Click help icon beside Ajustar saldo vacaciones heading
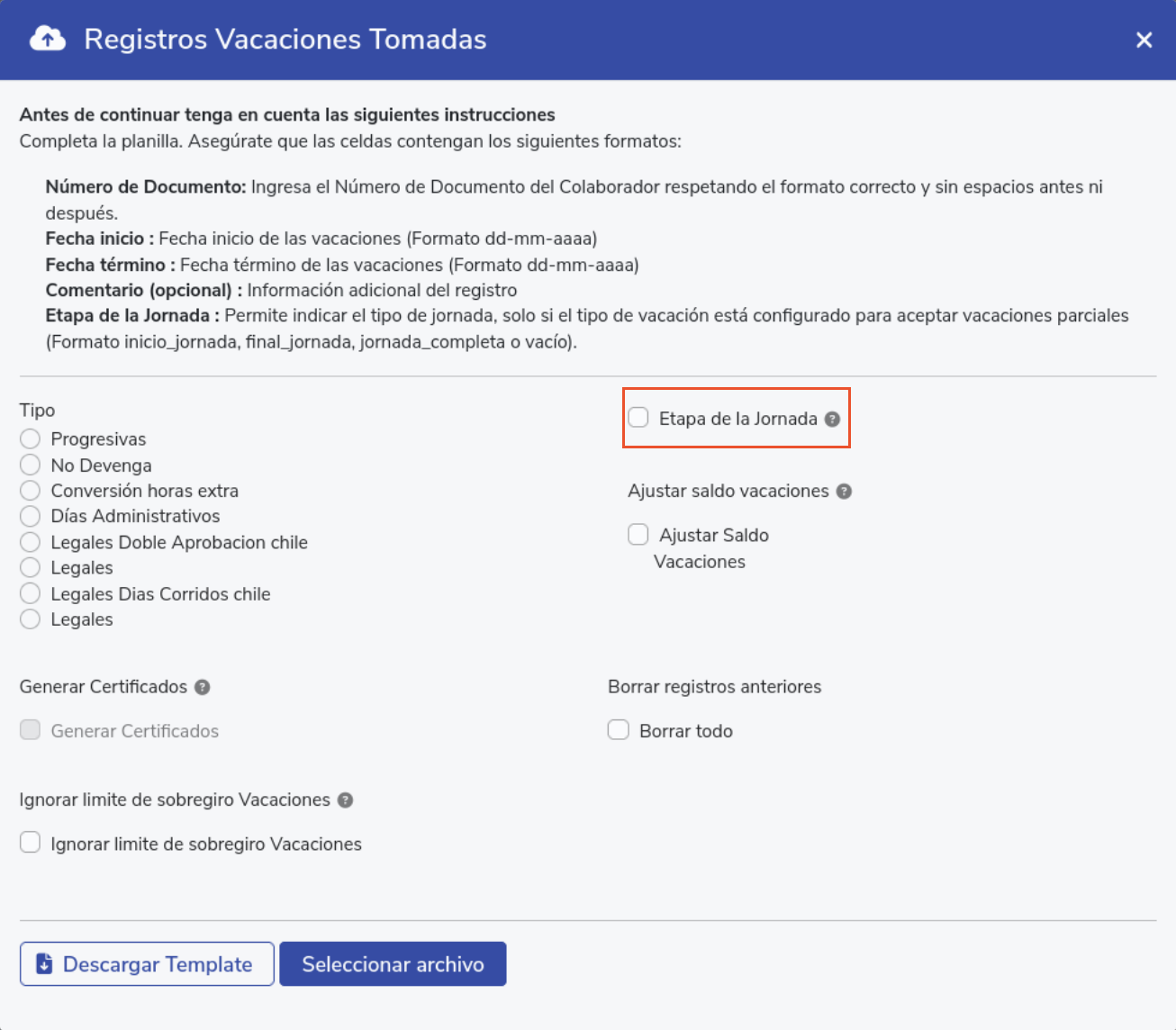 pyautogui.click(x=844, y=492)
